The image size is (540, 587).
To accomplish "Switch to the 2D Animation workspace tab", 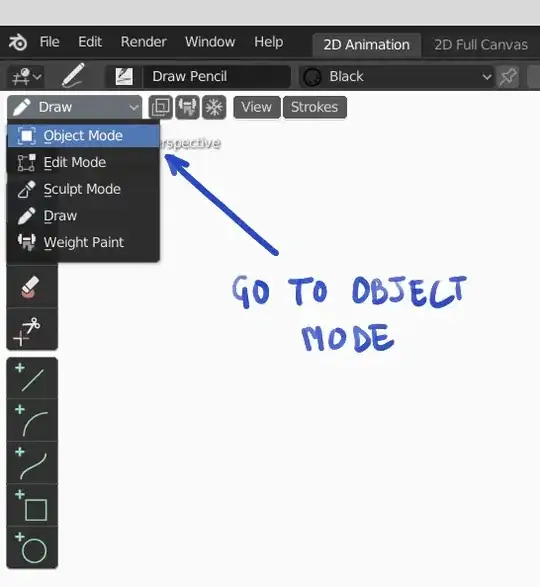I will (367, 45).
